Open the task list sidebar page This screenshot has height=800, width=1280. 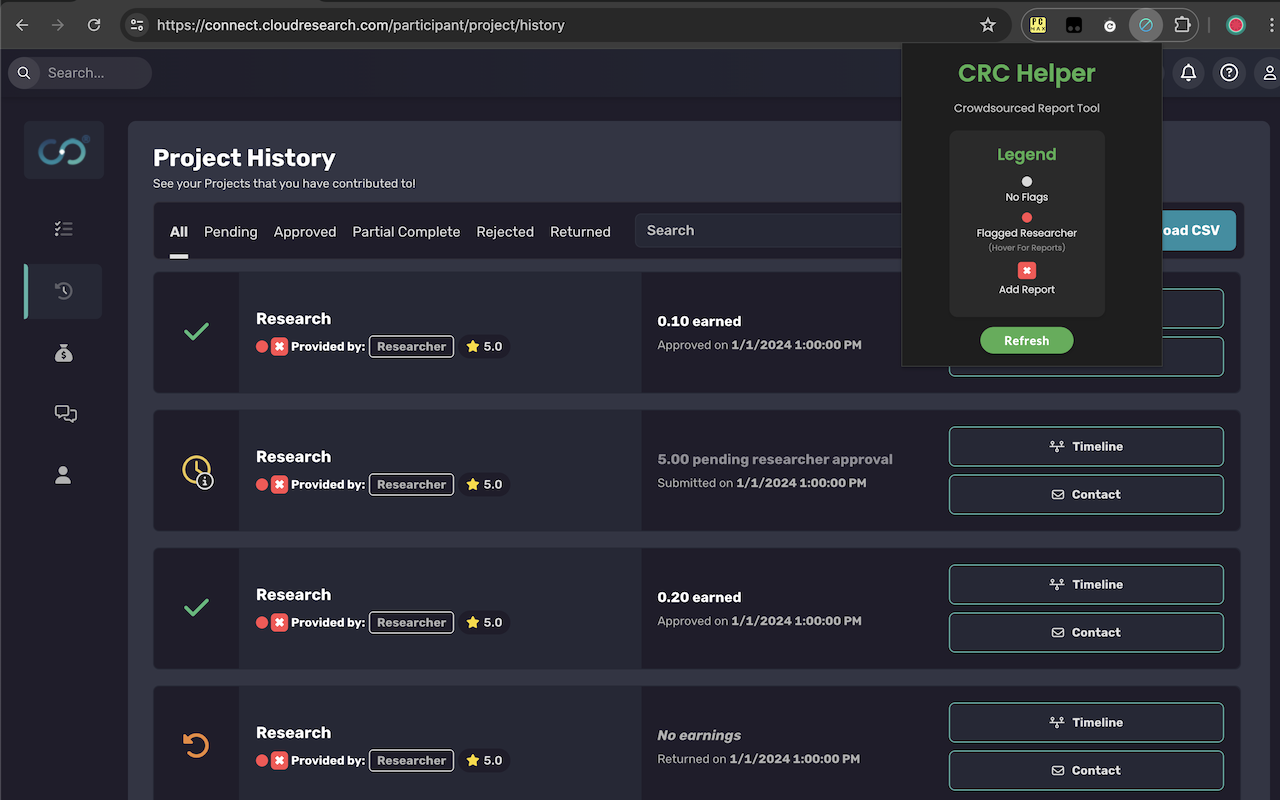point(63,228)
